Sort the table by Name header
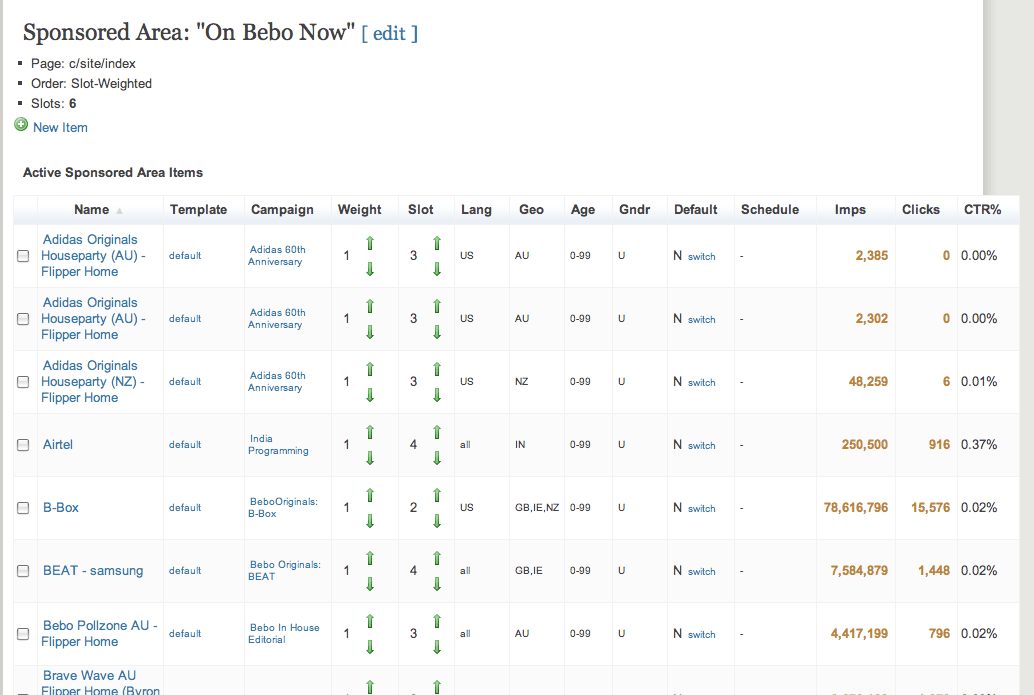The width and height of the screenshot is (1034, 695). pyautogui.click(x=92, y=210)
